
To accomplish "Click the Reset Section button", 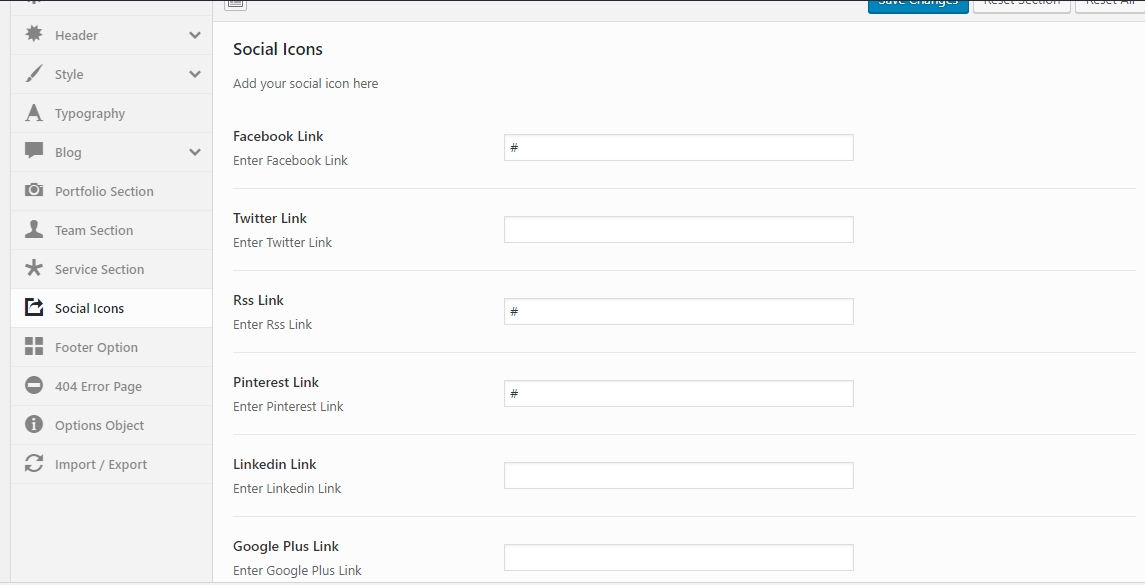I will coord(1022,4).
